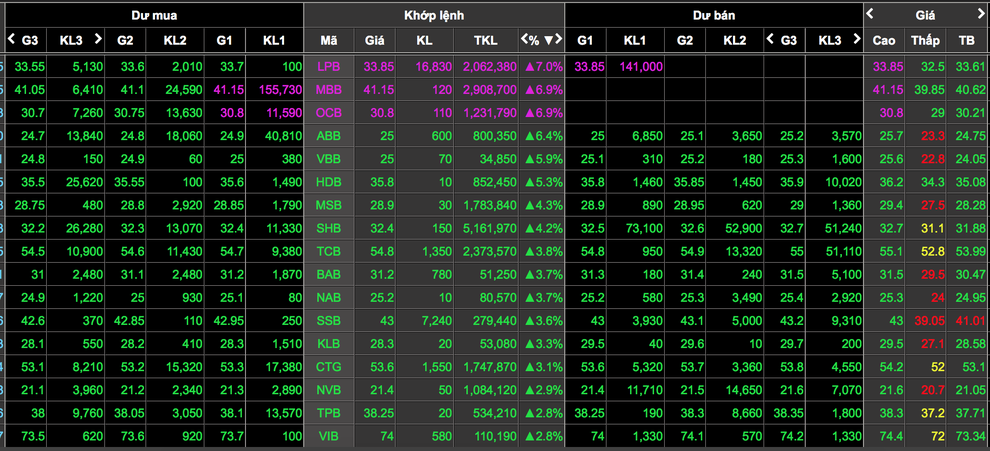This screenshot has height=451, width=990.
Task: Click left arrow before the % column header
Action: (x=524, y=40)
